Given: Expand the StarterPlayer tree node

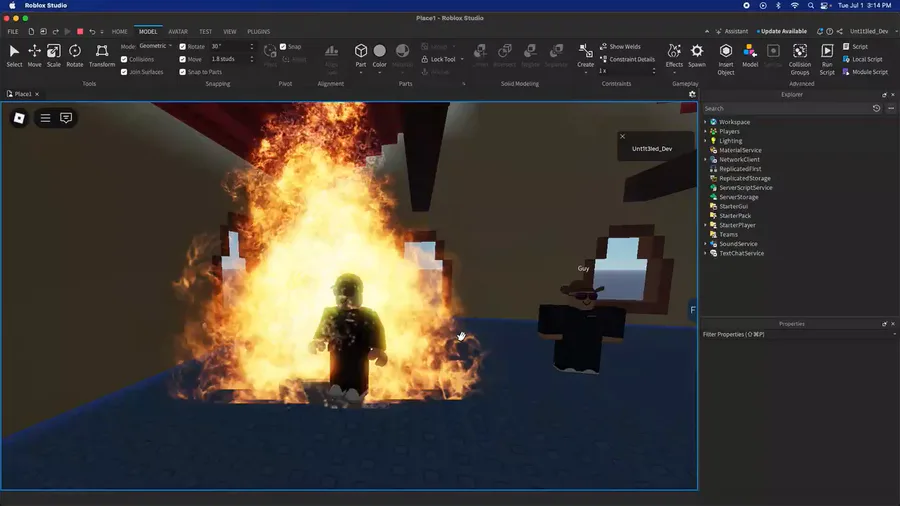Looking at the screenshot, I should (x=705, y=225).
